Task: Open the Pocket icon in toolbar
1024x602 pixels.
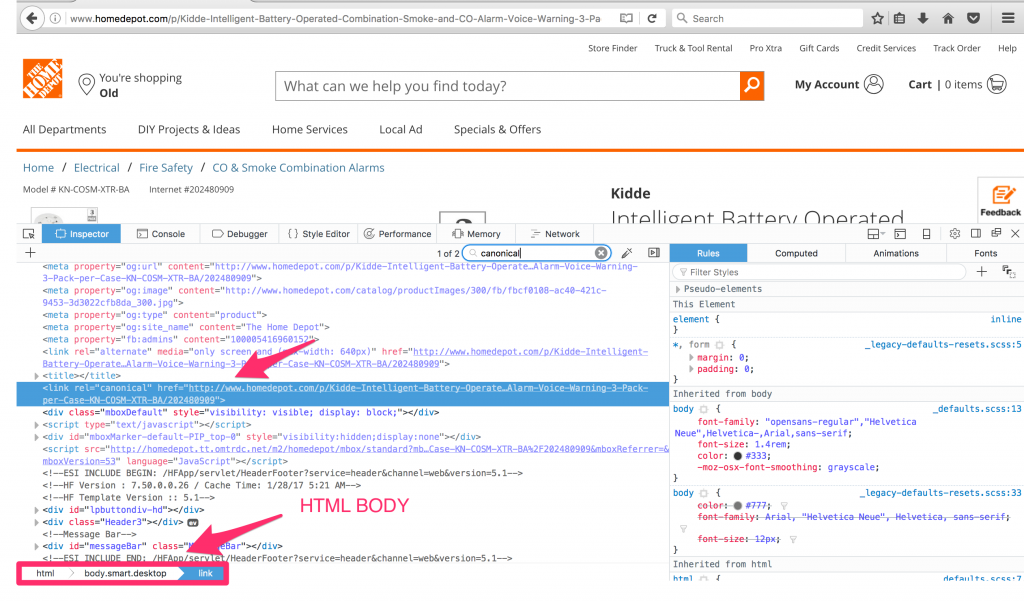Action: 973,18
